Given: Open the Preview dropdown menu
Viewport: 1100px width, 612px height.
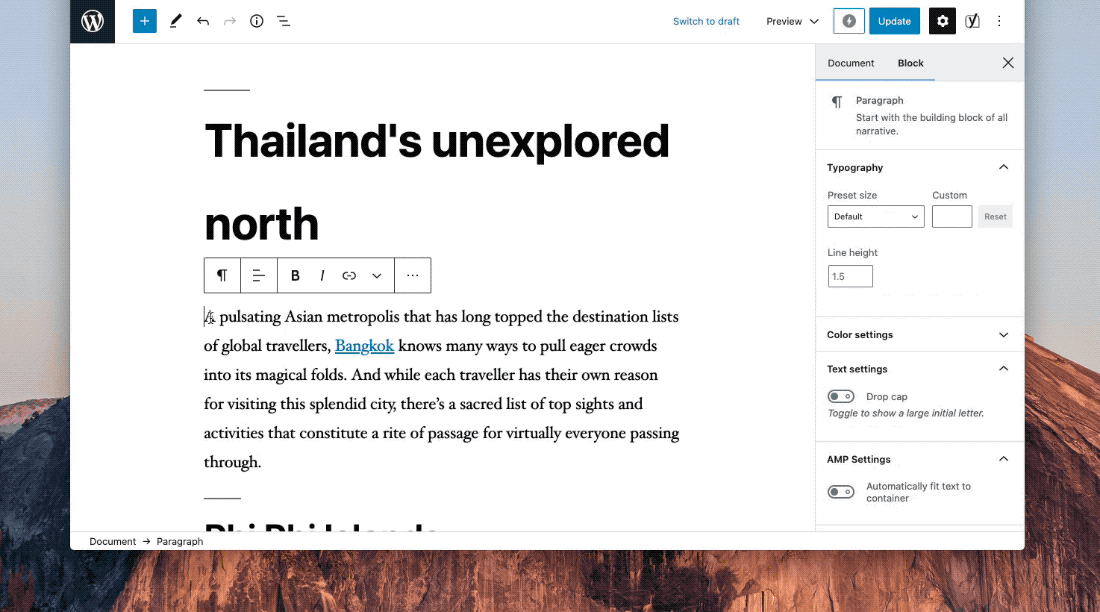Looking at the screenshot, I should (x=792, y=21).
